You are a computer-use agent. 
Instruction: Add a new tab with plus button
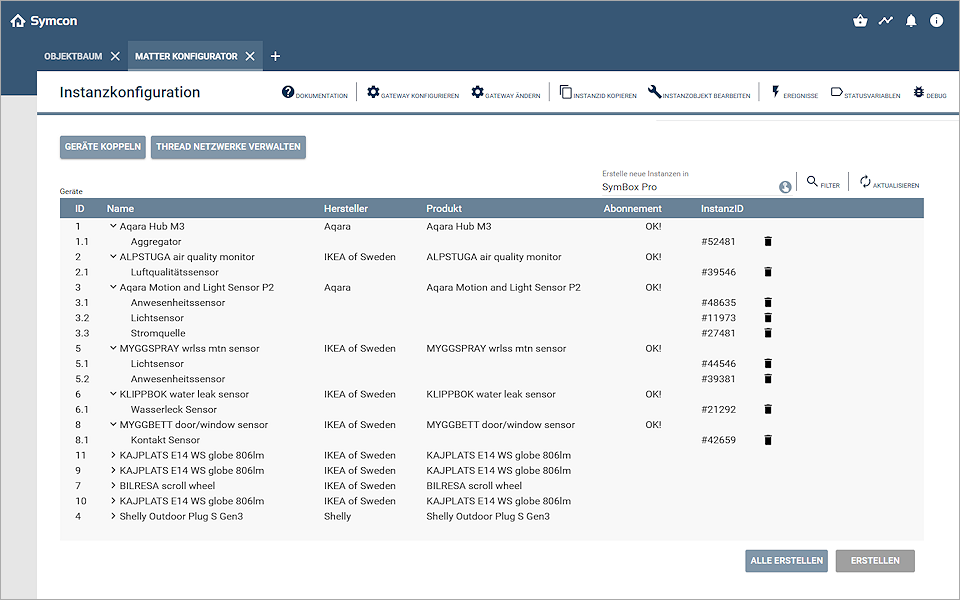click(276, 56)
